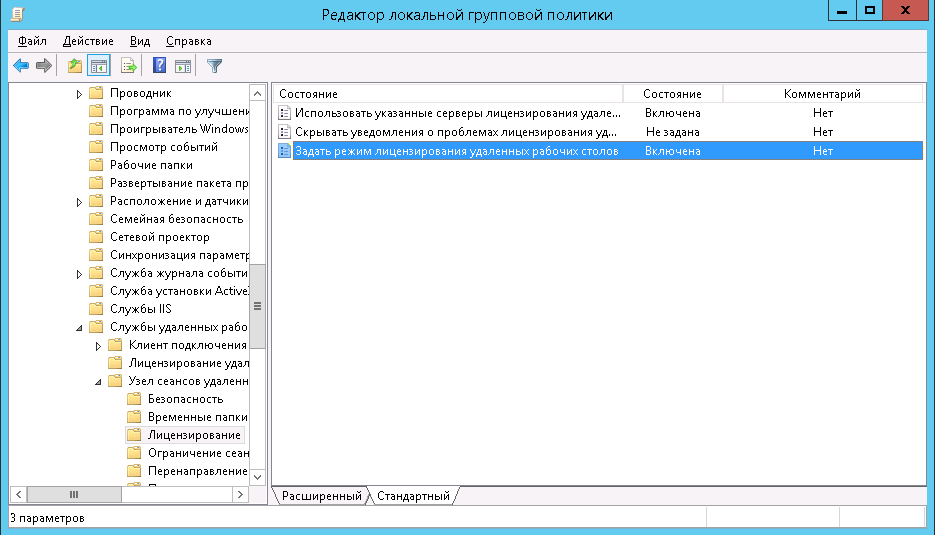
Task: Toggle the show/hide console tree icon
Action: (x=98, y=66)
